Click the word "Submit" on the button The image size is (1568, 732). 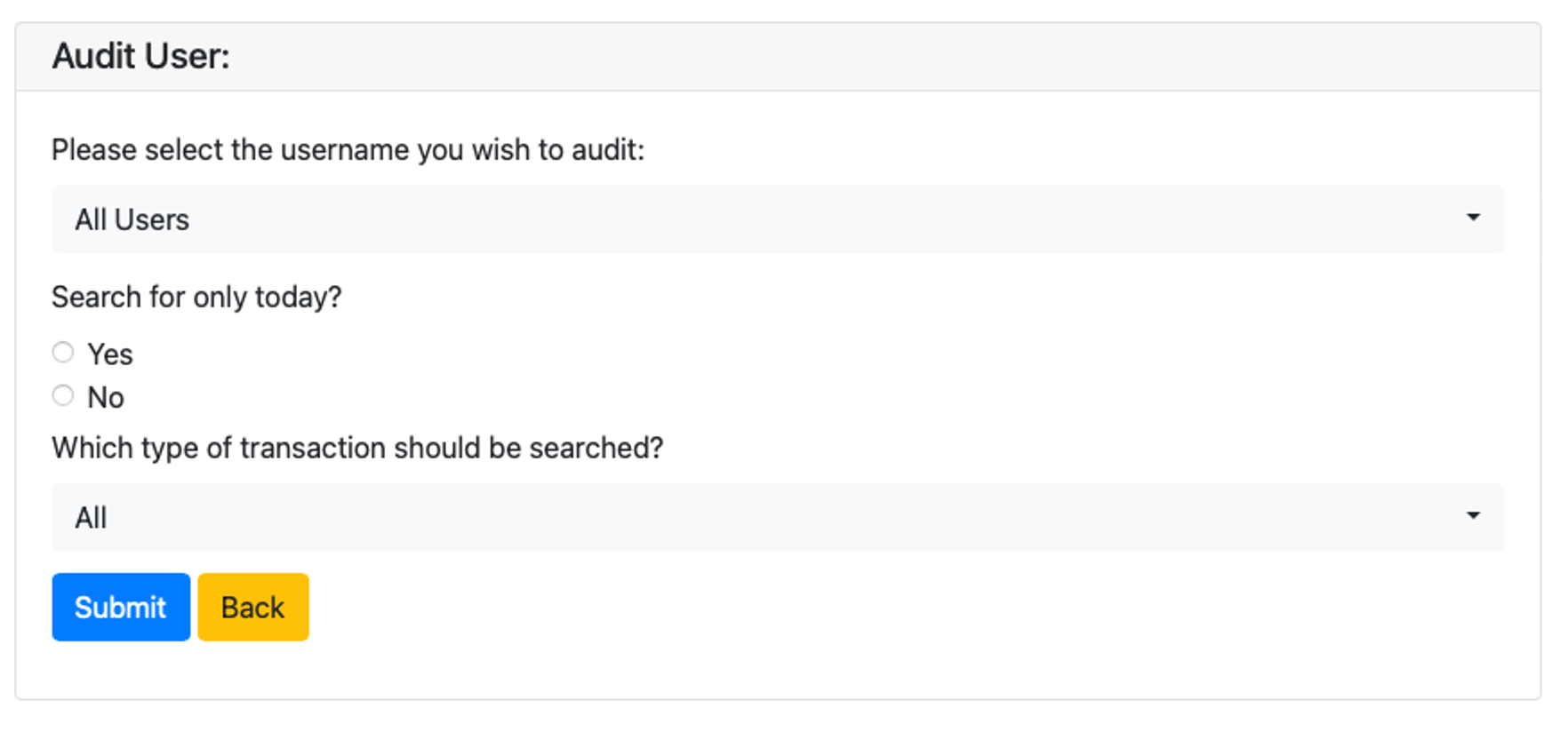pyautogui.click(x=121, y=608)
